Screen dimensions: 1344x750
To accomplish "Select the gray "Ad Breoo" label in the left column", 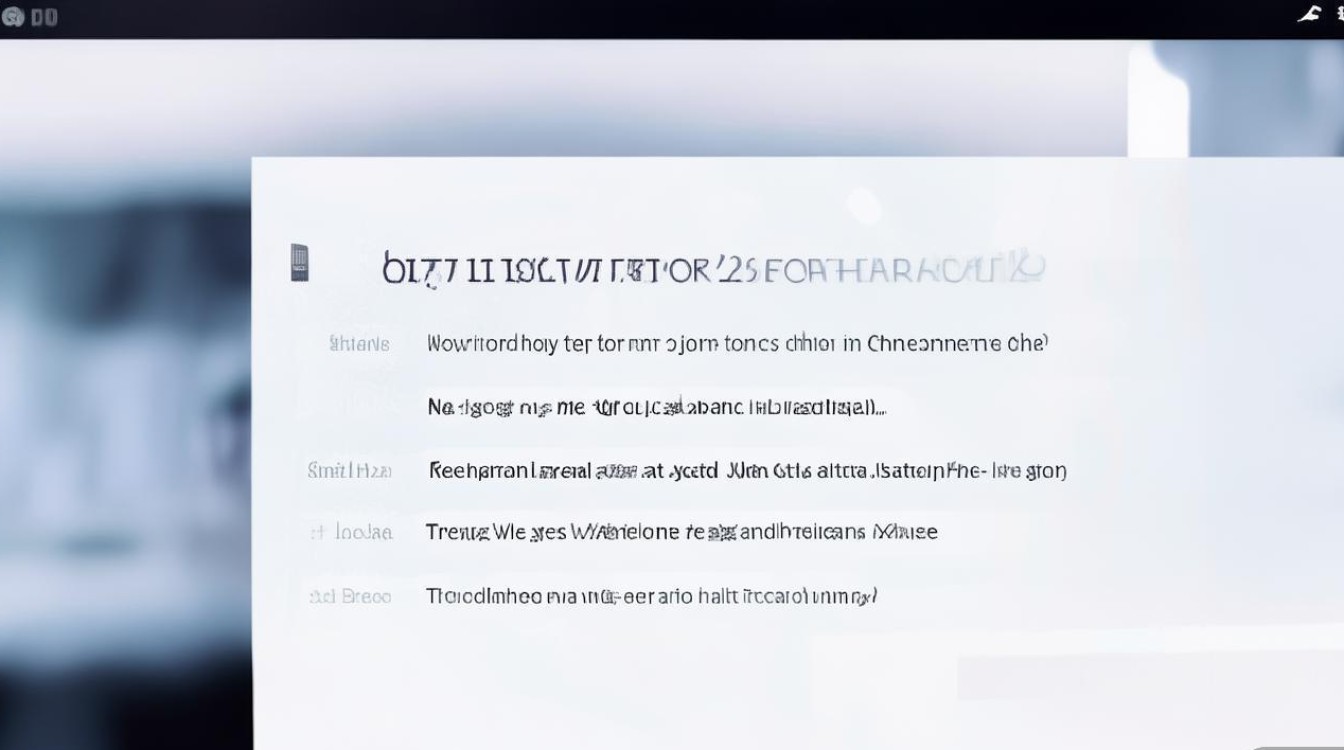I will click(350, 597).
